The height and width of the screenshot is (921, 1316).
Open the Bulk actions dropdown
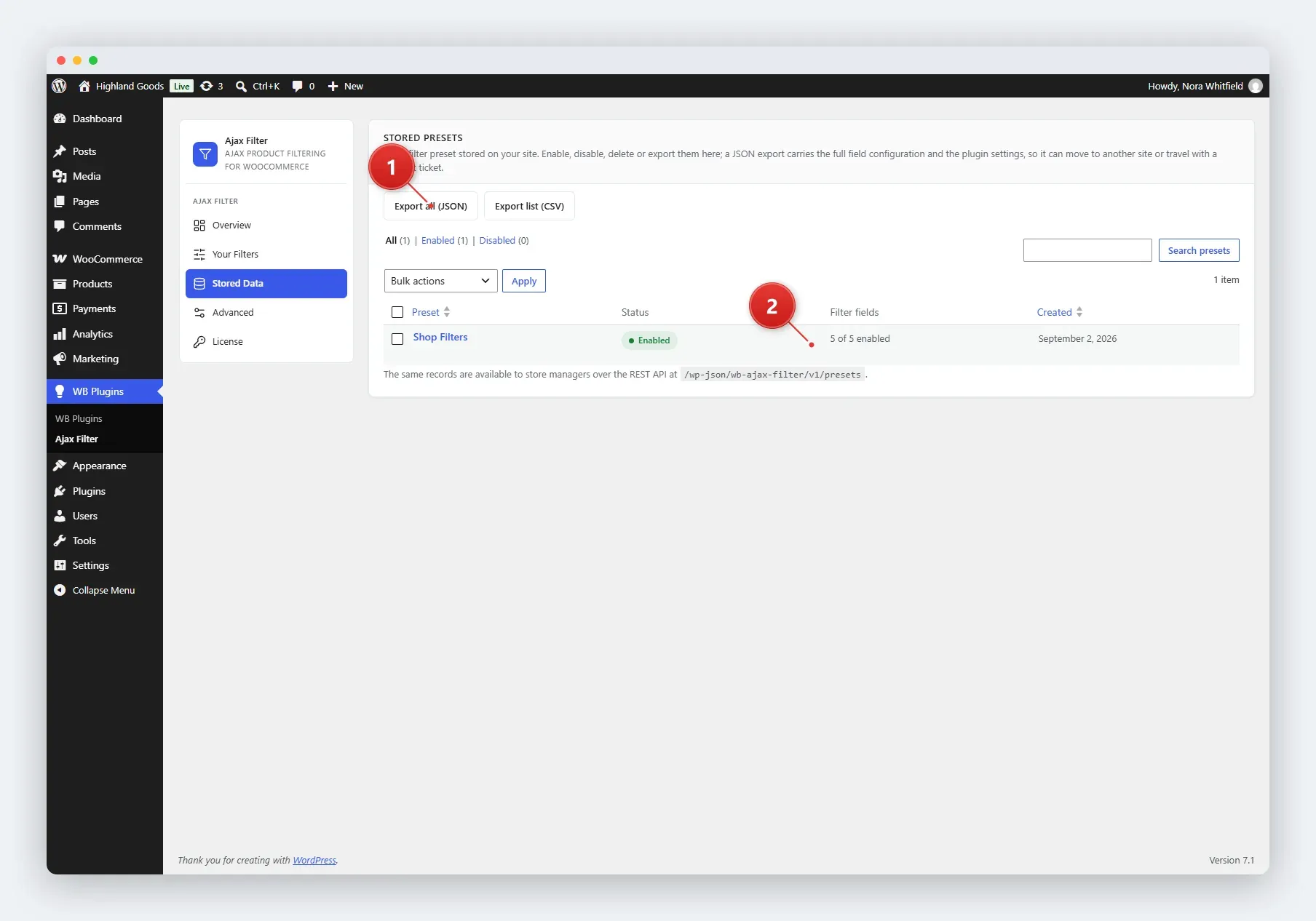point(441,281)
